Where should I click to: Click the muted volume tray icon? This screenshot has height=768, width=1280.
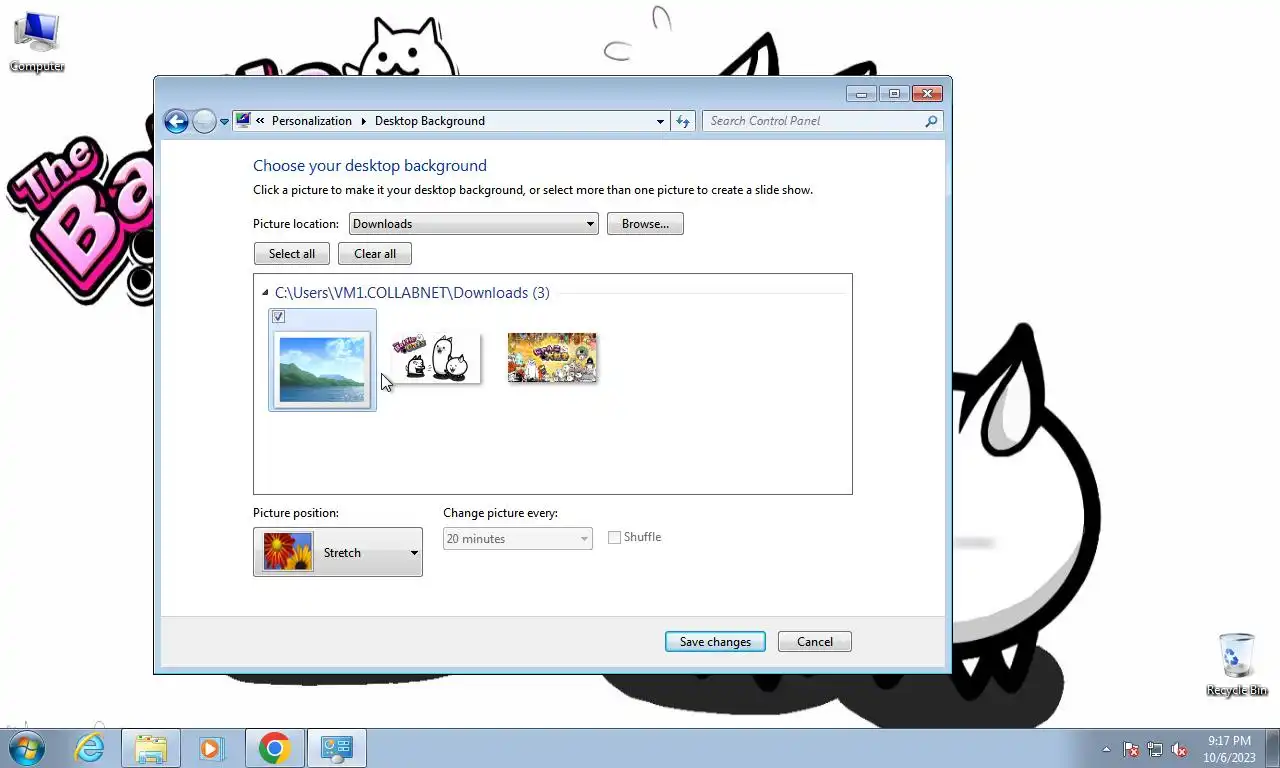[1179, 749]
